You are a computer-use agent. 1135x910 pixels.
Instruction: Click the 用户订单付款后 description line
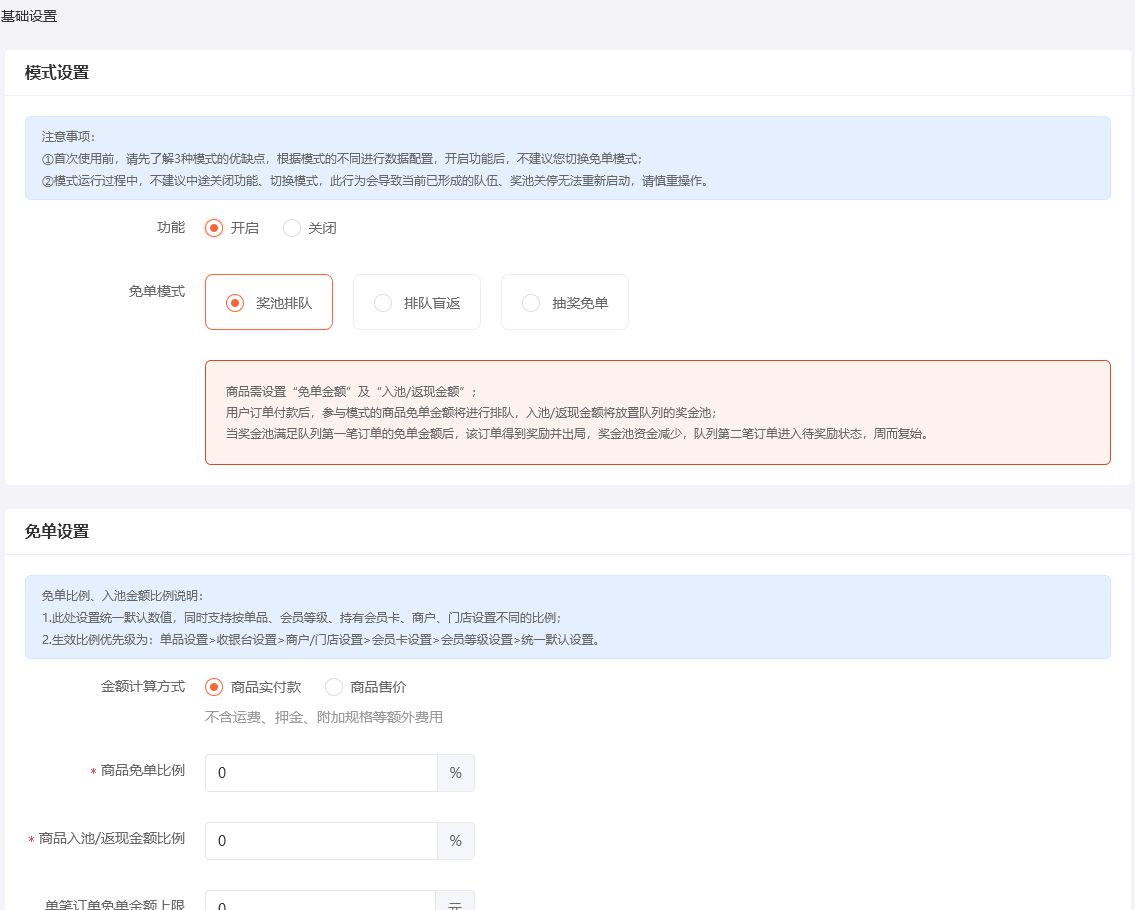(471, 413)
